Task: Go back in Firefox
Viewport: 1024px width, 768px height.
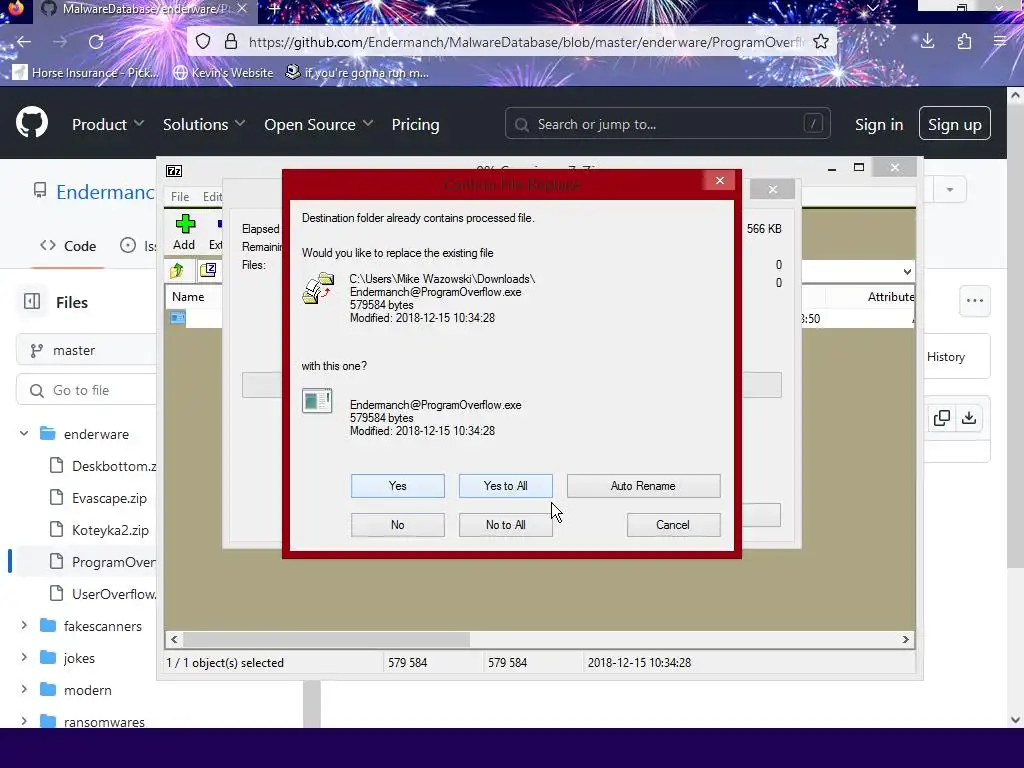Action: (24, 42)
